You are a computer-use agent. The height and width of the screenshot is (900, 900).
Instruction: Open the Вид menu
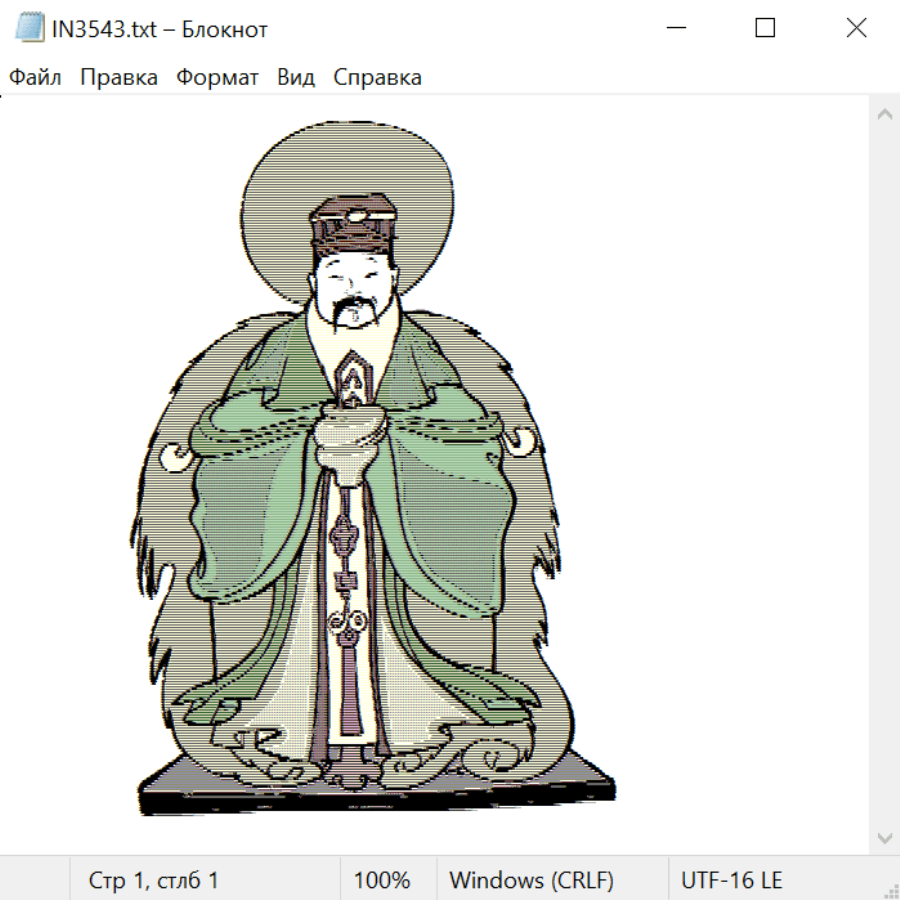tap(296, 78)
